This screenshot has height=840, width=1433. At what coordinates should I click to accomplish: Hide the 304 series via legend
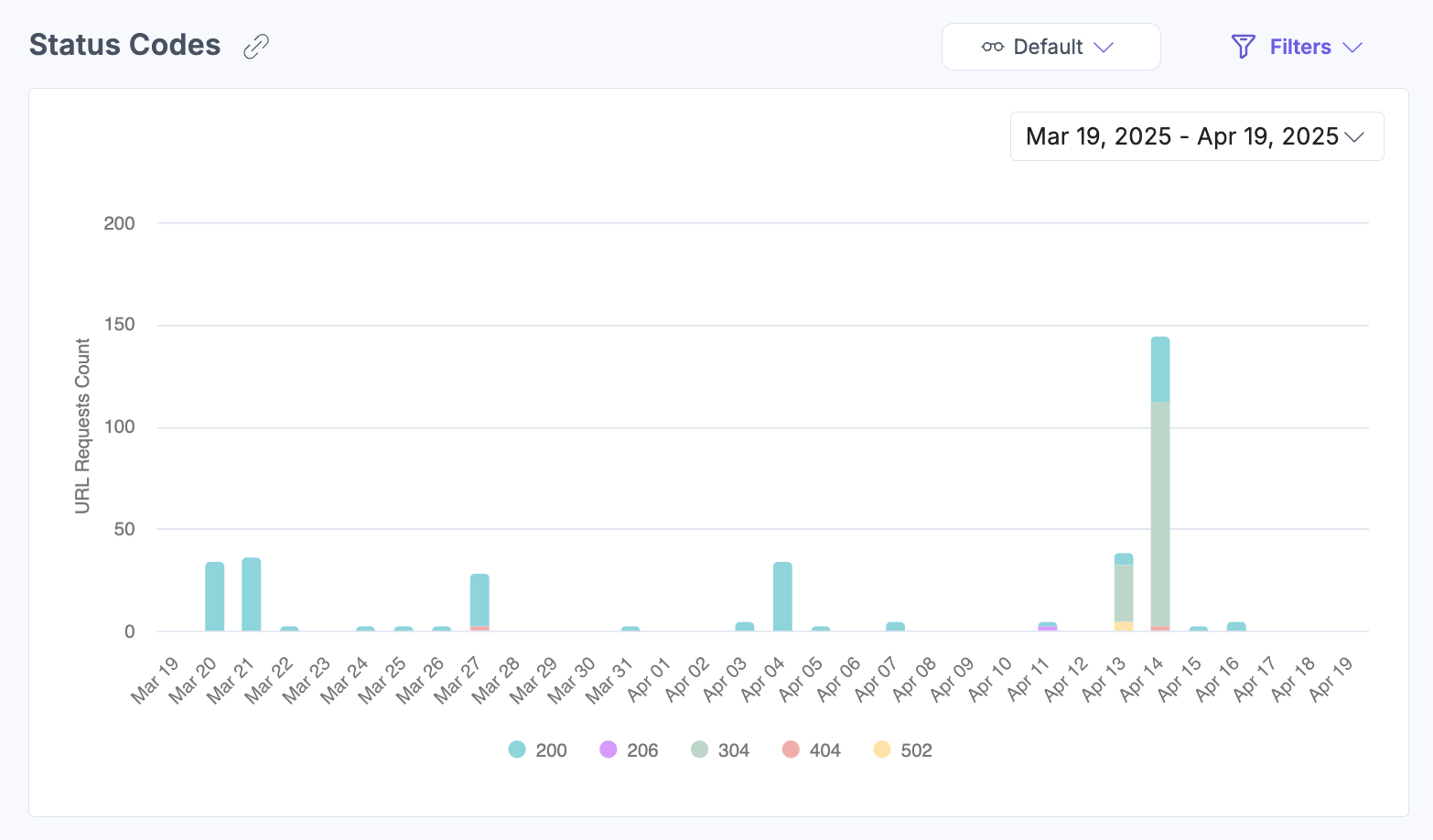(720, 750)
